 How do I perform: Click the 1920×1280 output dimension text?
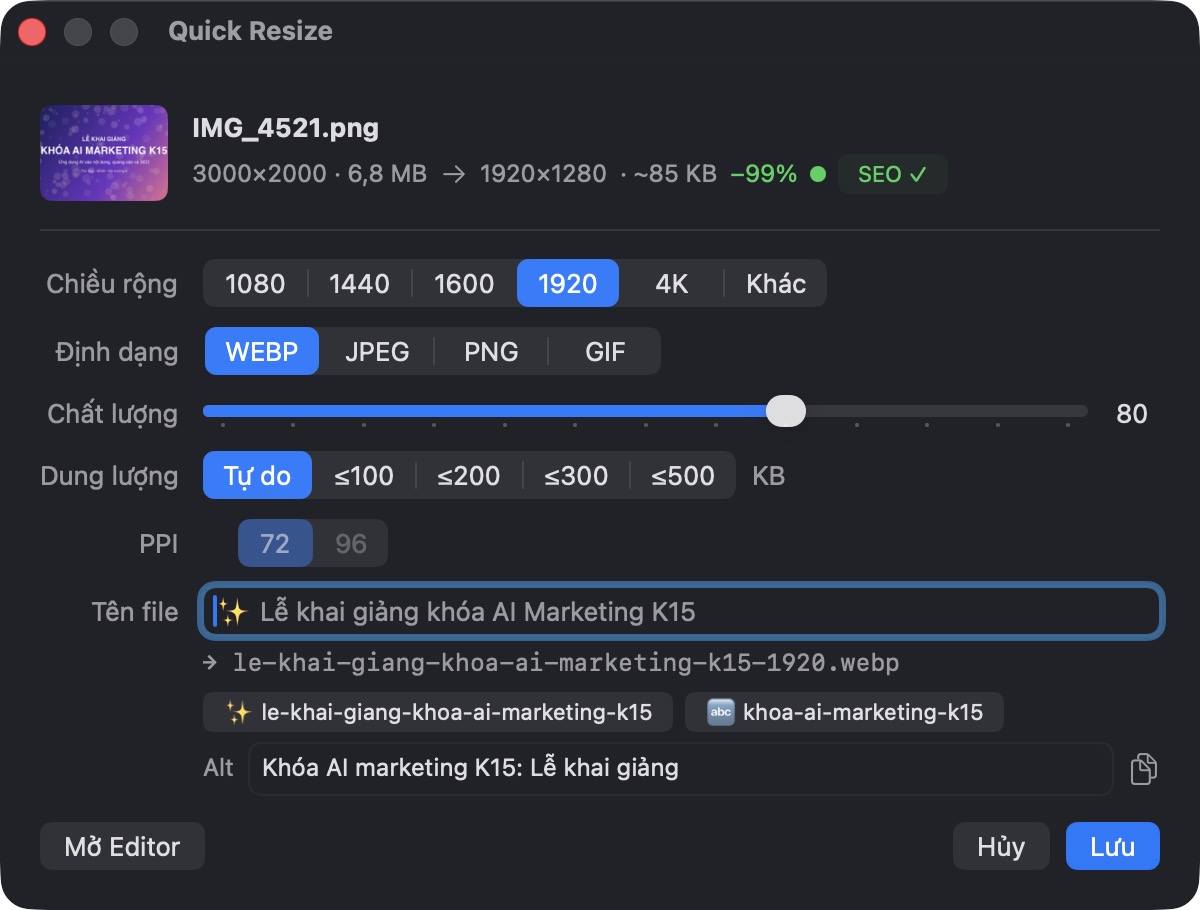(543, 174)
